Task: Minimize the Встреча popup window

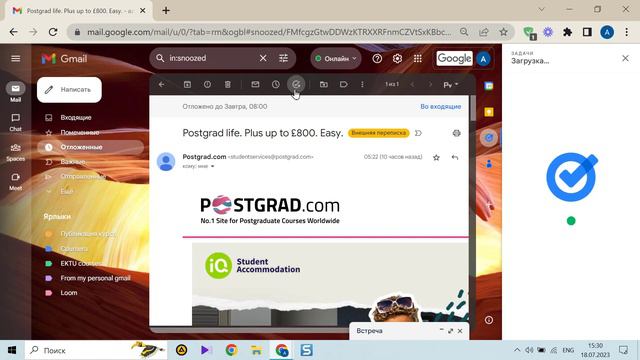Action: coord(441,330)
